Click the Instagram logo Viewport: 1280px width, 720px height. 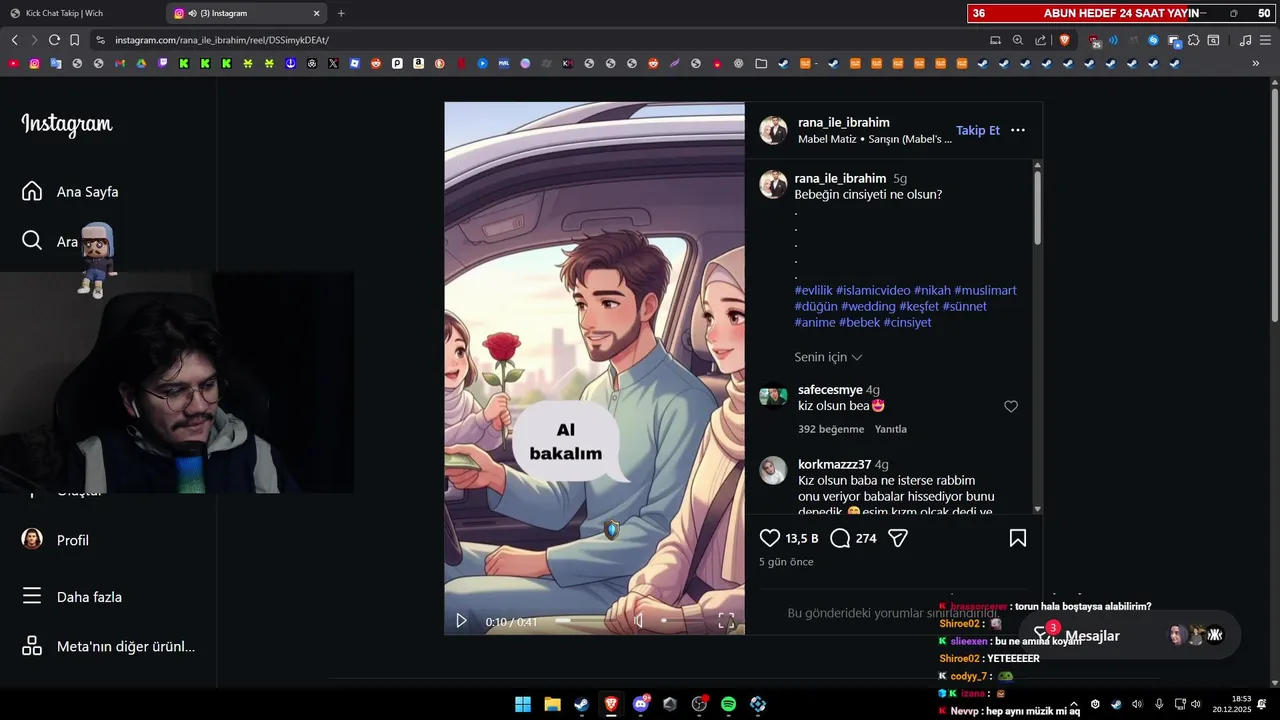(67, 124)
